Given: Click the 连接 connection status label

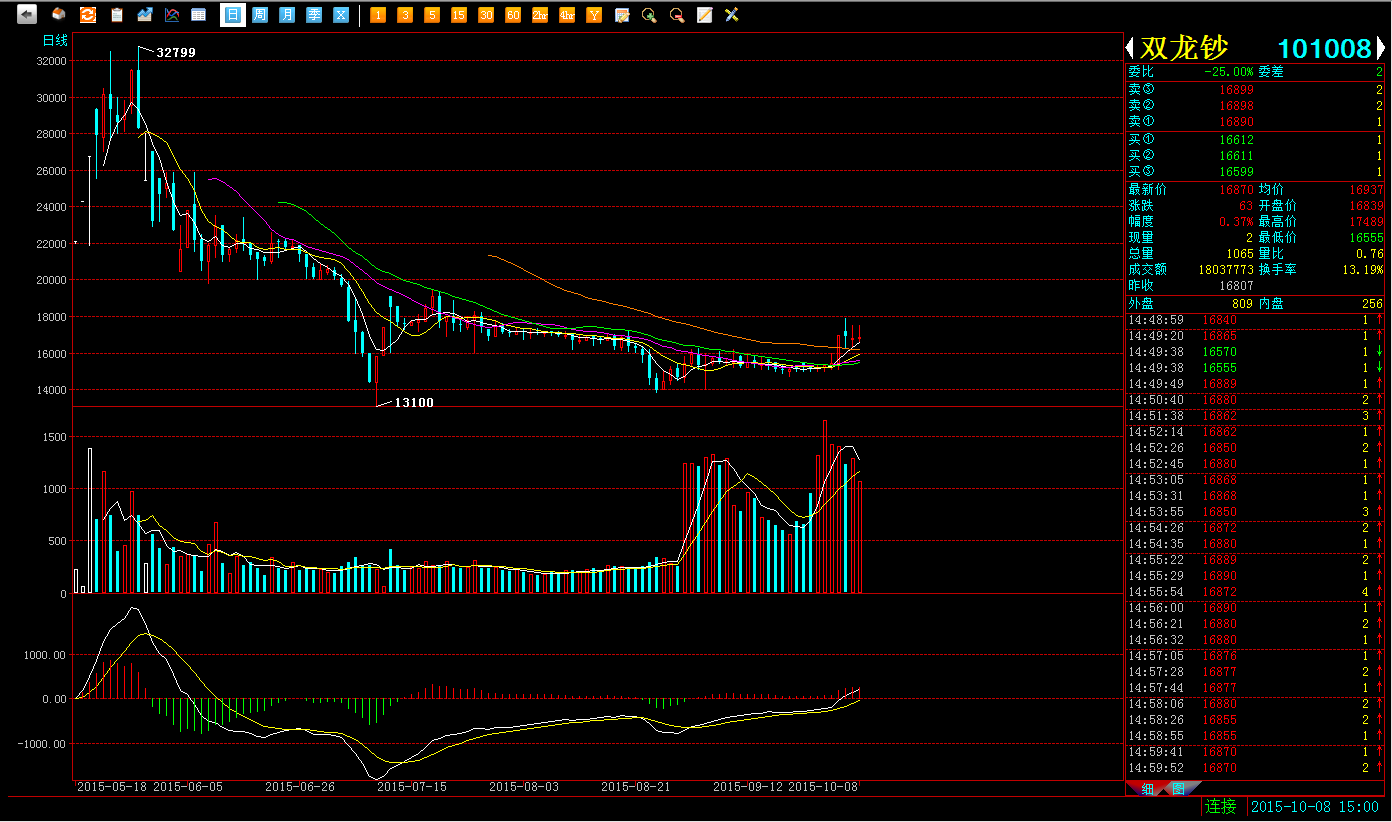Looking at the screenshot, I should point(1221,806).
